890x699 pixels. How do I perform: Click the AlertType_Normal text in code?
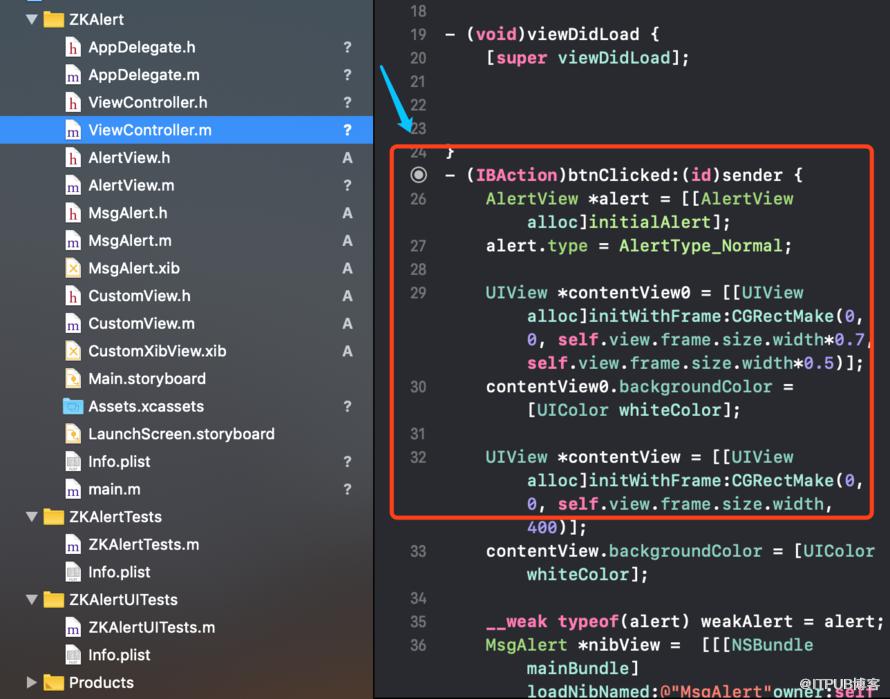tap(700, 246)
